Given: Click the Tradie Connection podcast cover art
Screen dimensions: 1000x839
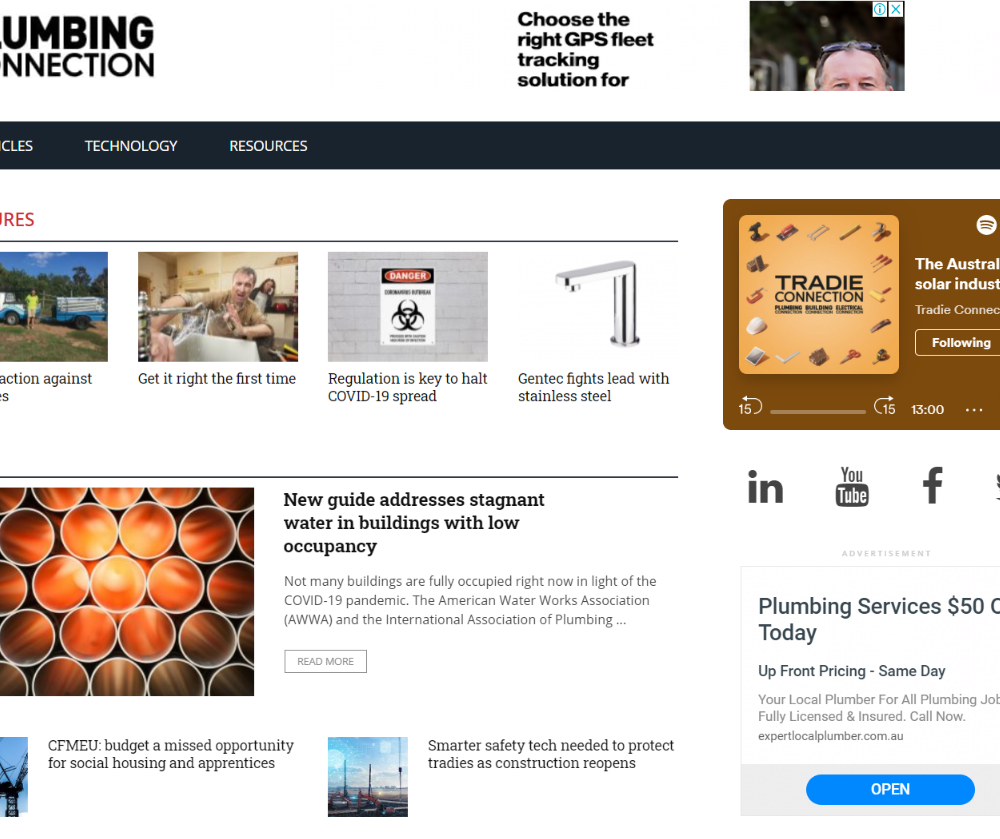Looking at the screenshot, I should point(819,294).
